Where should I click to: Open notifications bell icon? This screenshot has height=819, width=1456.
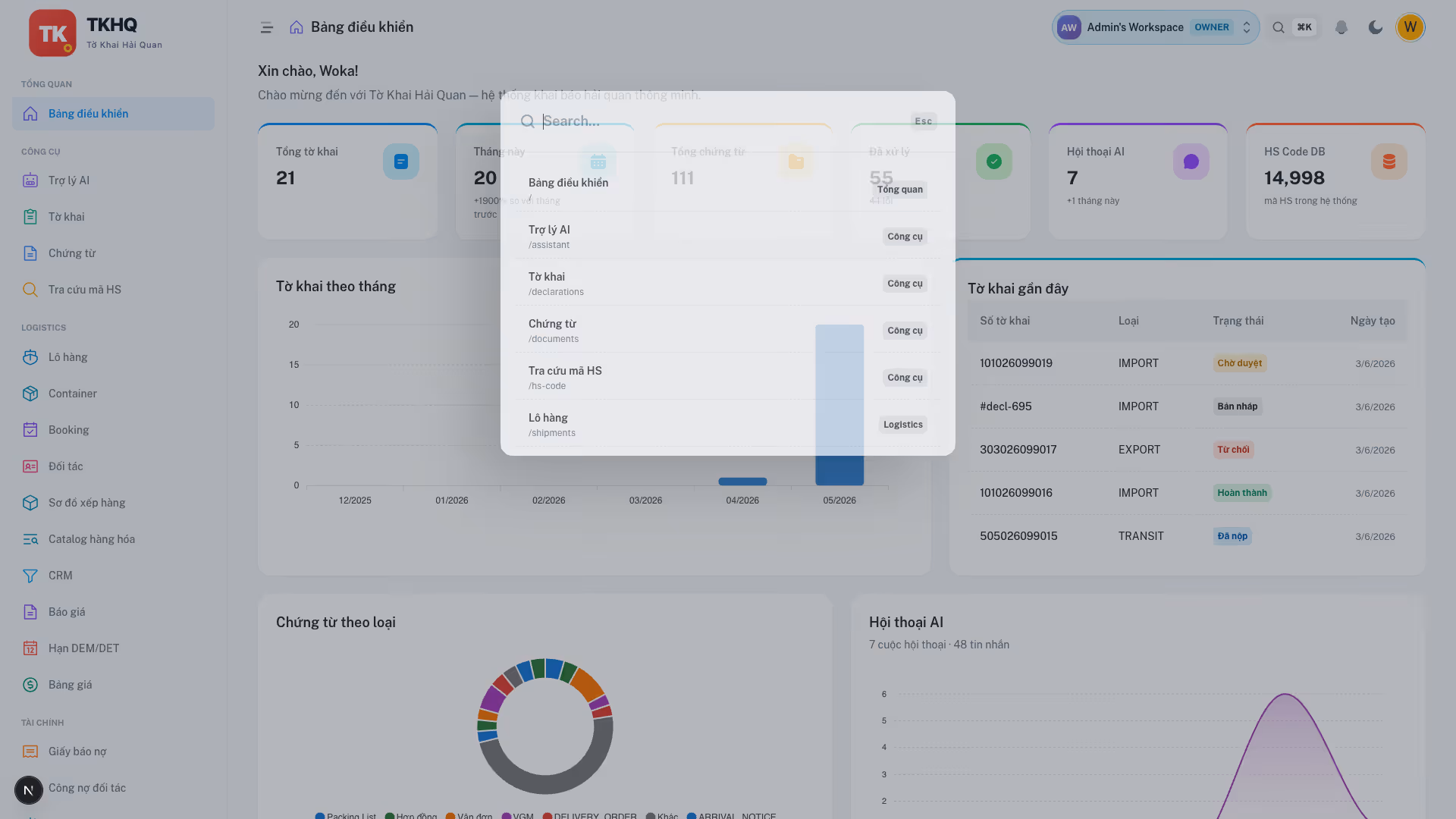(1341, 27)
